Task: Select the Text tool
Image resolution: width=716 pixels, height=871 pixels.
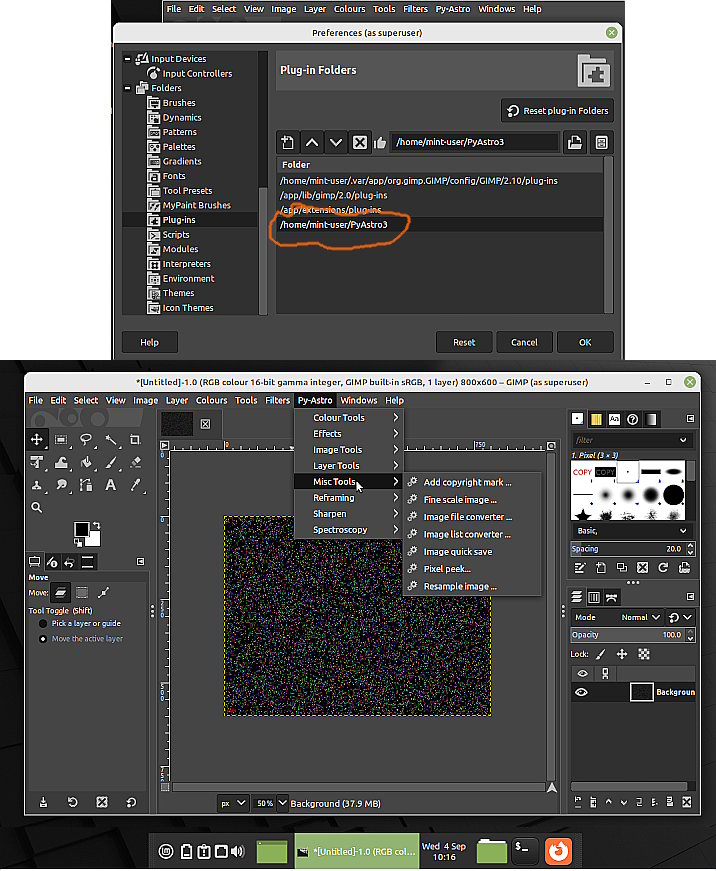Action: 111,485
